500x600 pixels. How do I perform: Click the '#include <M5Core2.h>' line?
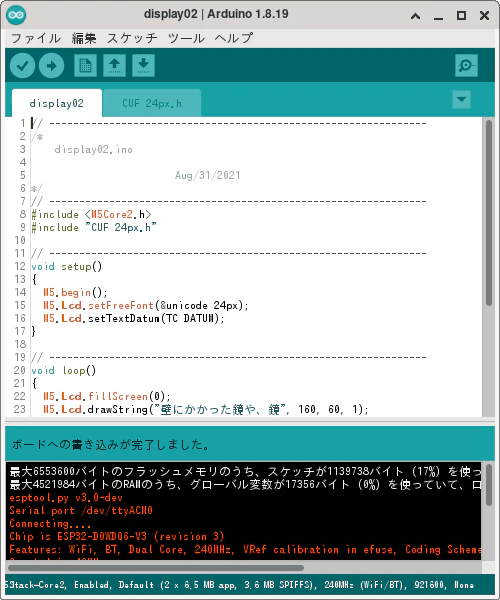tap(91, 214)
